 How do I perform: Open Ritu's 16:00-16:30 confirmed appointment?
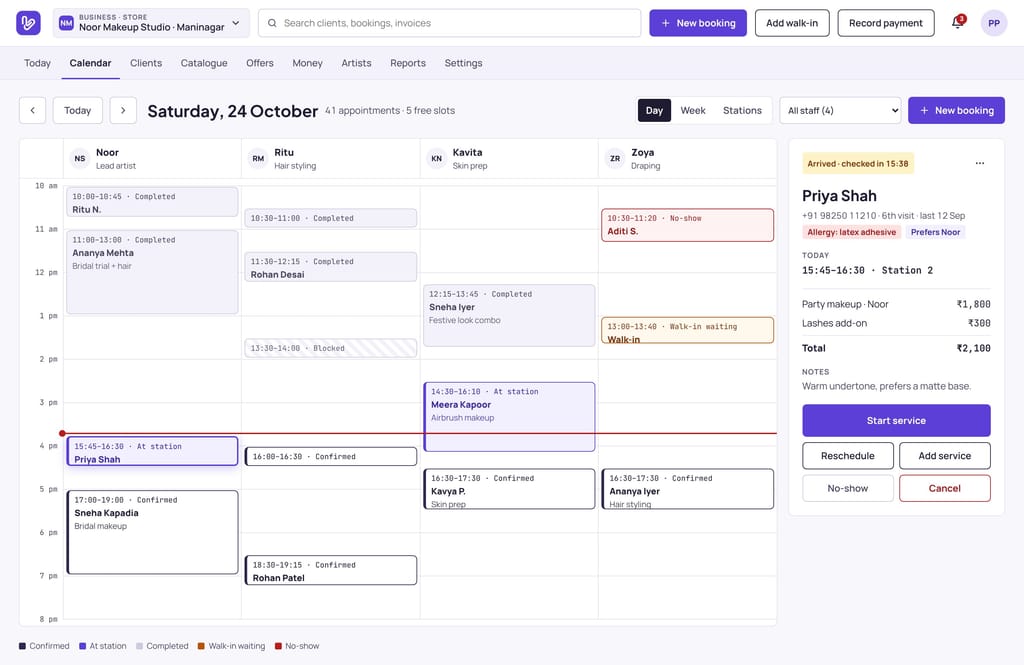330,457
